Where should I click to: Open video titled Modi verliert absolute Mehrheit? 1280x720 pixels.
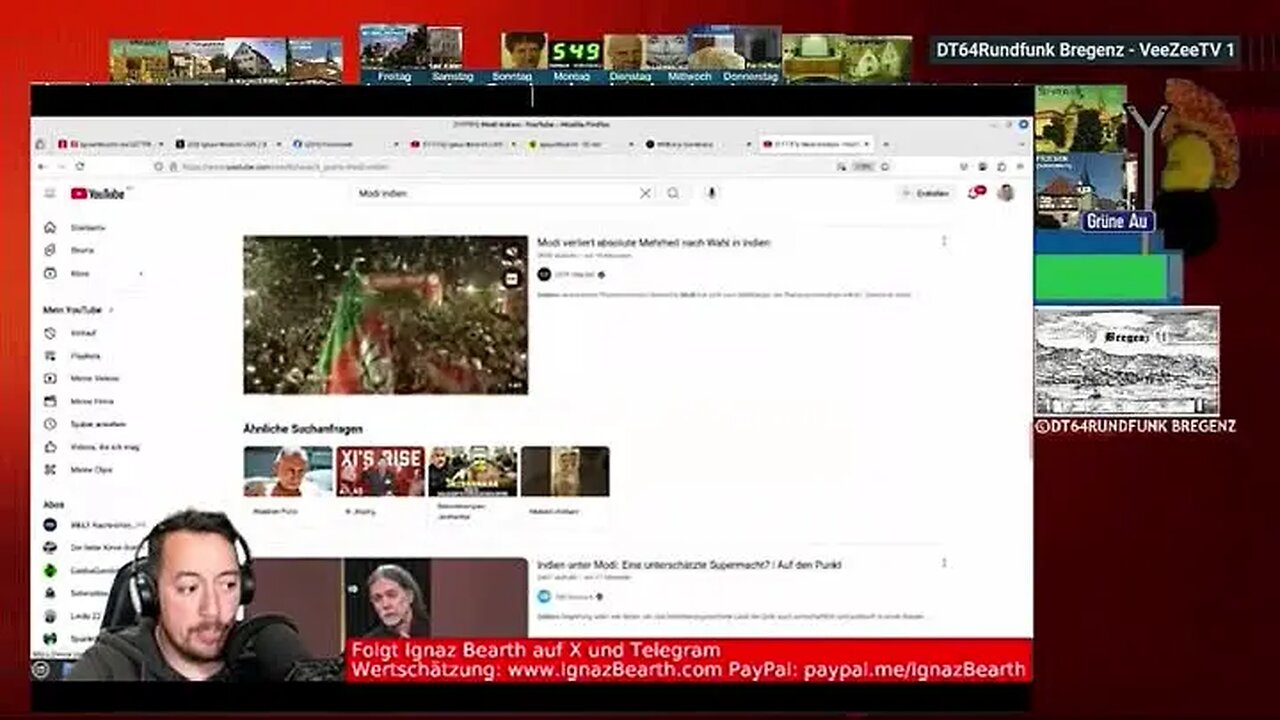tap(654, 243)
